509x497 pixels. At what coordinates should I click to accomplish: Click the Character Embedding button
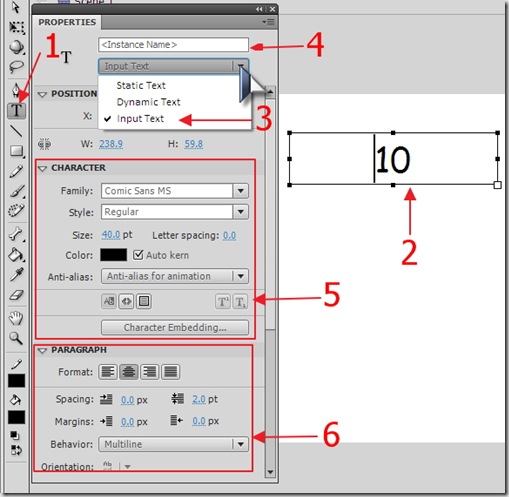(175, 327)
